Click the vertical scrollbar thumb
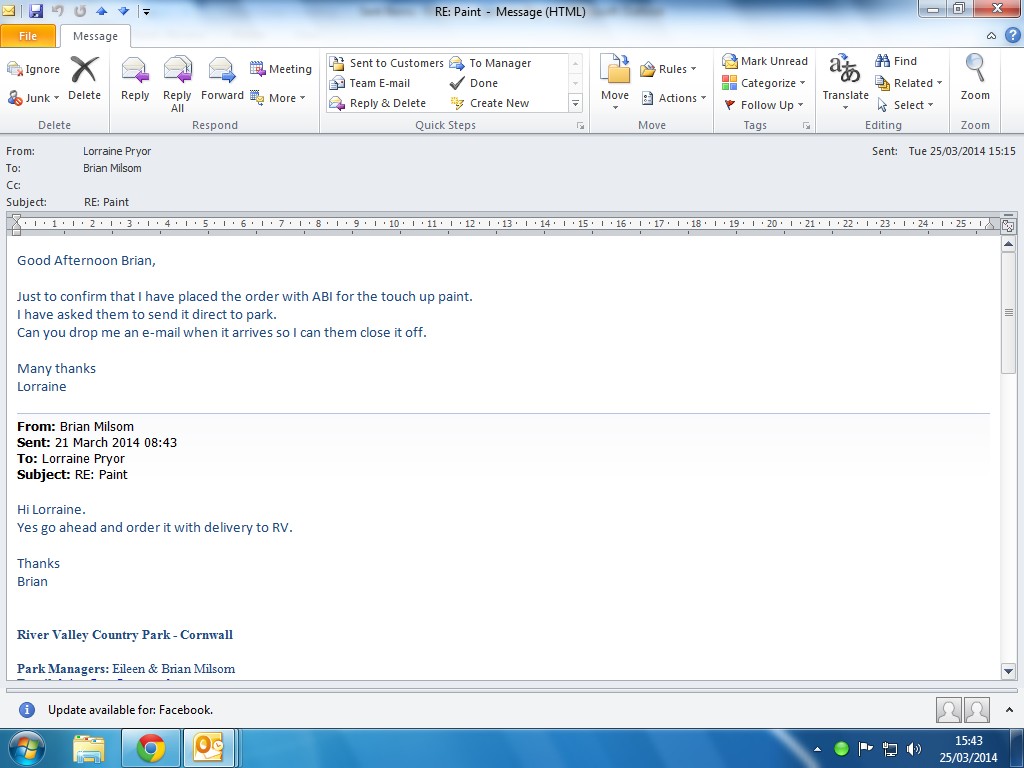 (x=1008, y=313)
